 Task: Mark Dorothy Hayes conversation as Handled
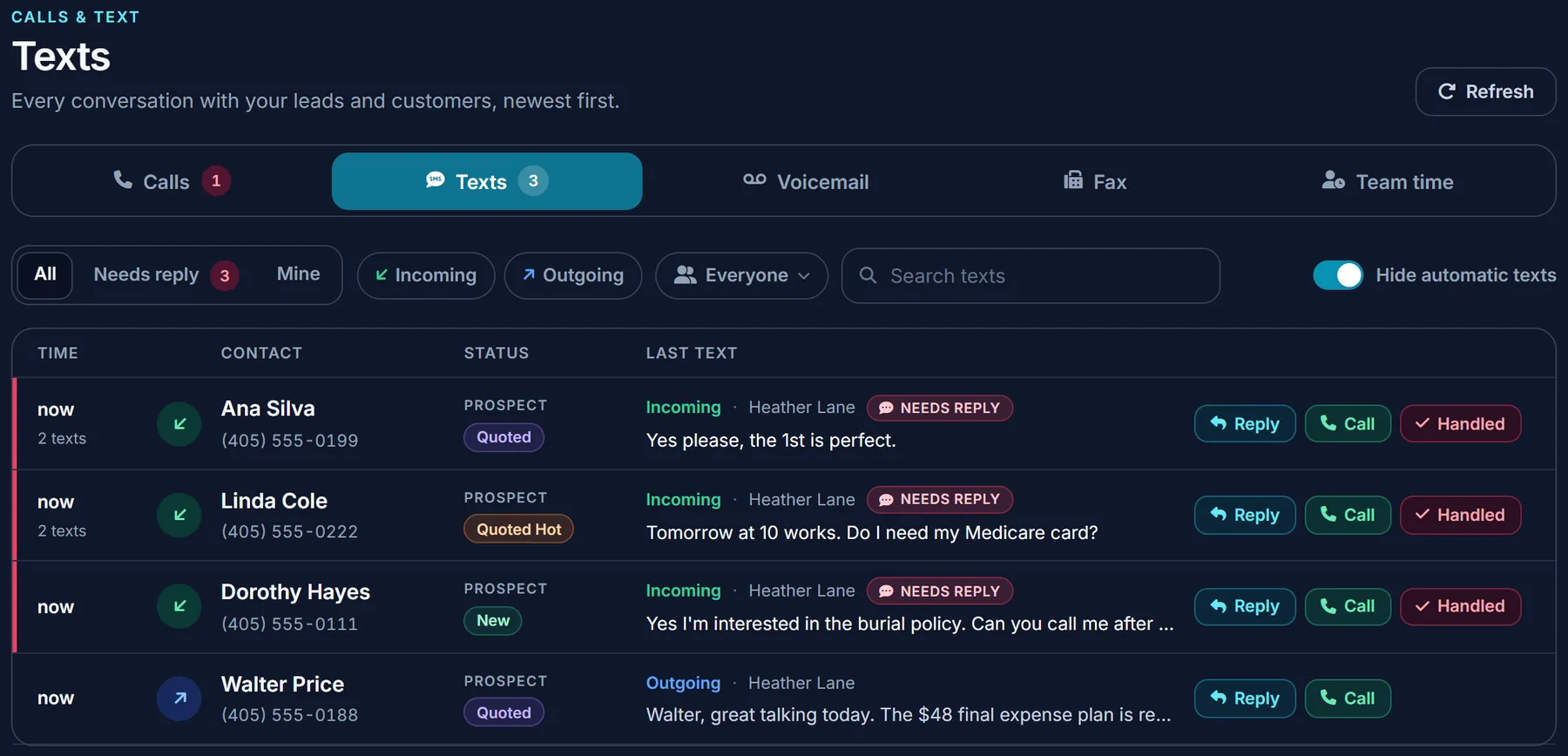click(1461, 606)
